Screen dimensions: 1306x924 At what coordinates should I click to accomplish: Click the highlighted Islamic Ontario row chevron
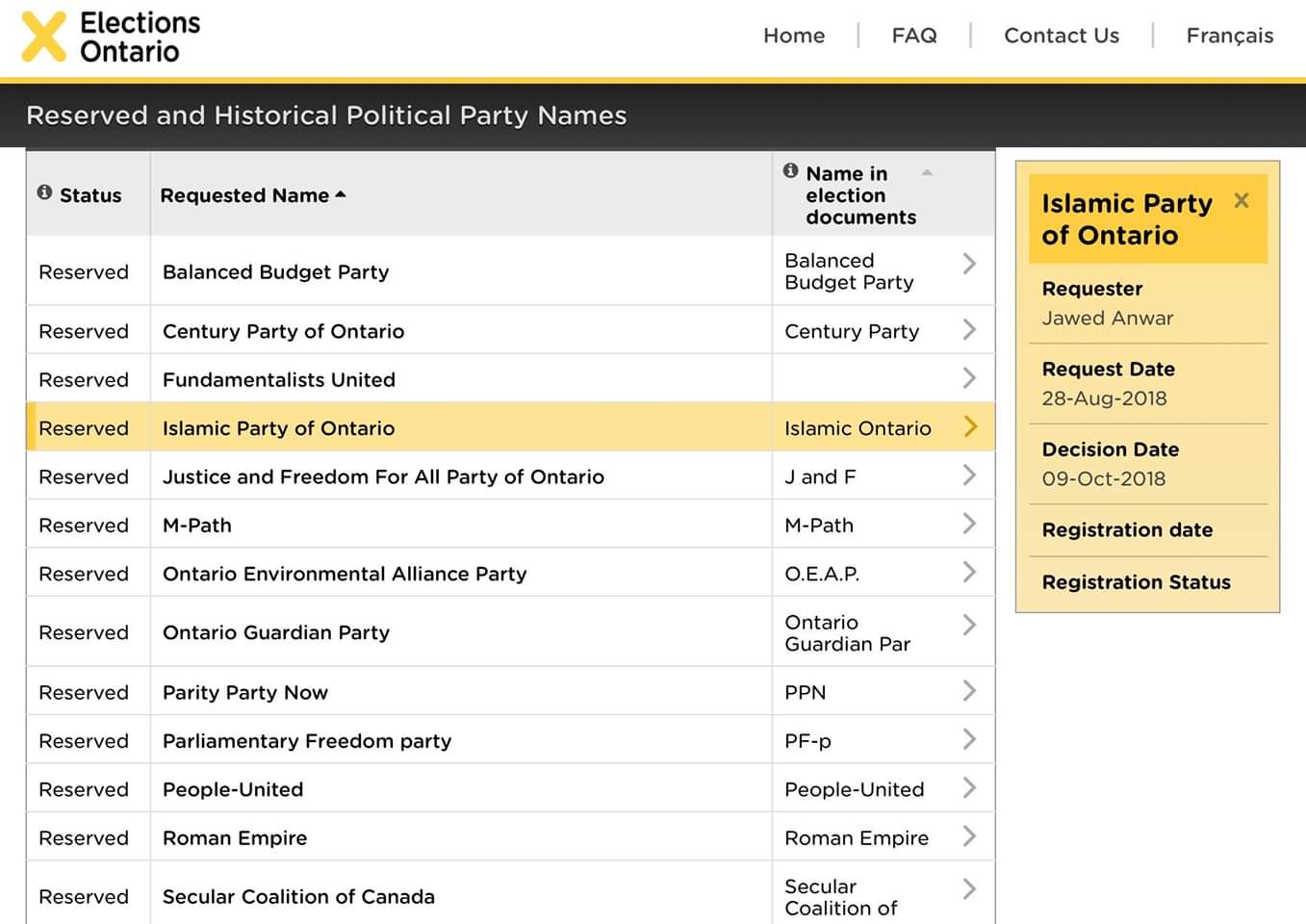[969, 426]
